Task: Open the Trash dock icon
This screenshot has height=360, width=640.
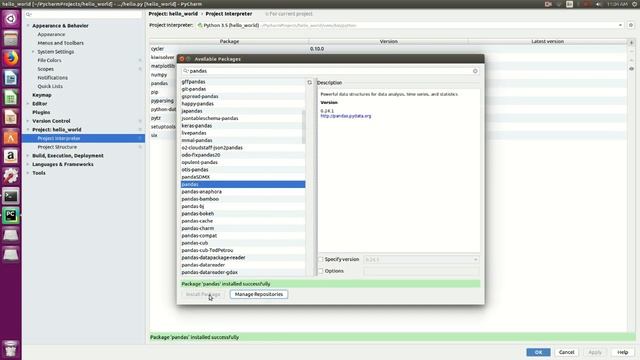Action: point(11,349)
